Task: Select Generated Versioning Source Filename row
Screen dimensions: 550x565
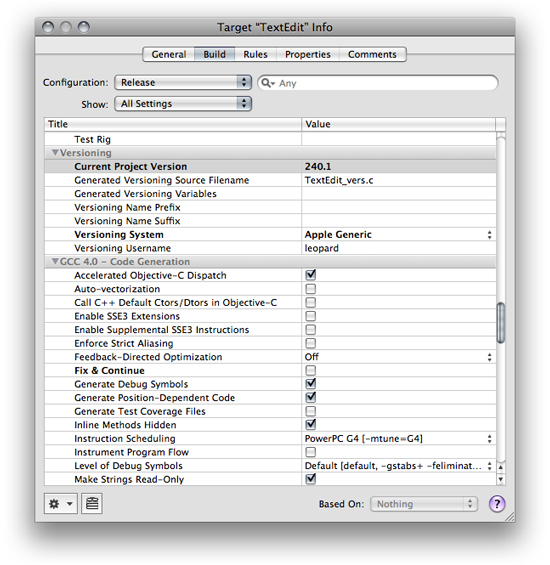Action: pos(270,180)
